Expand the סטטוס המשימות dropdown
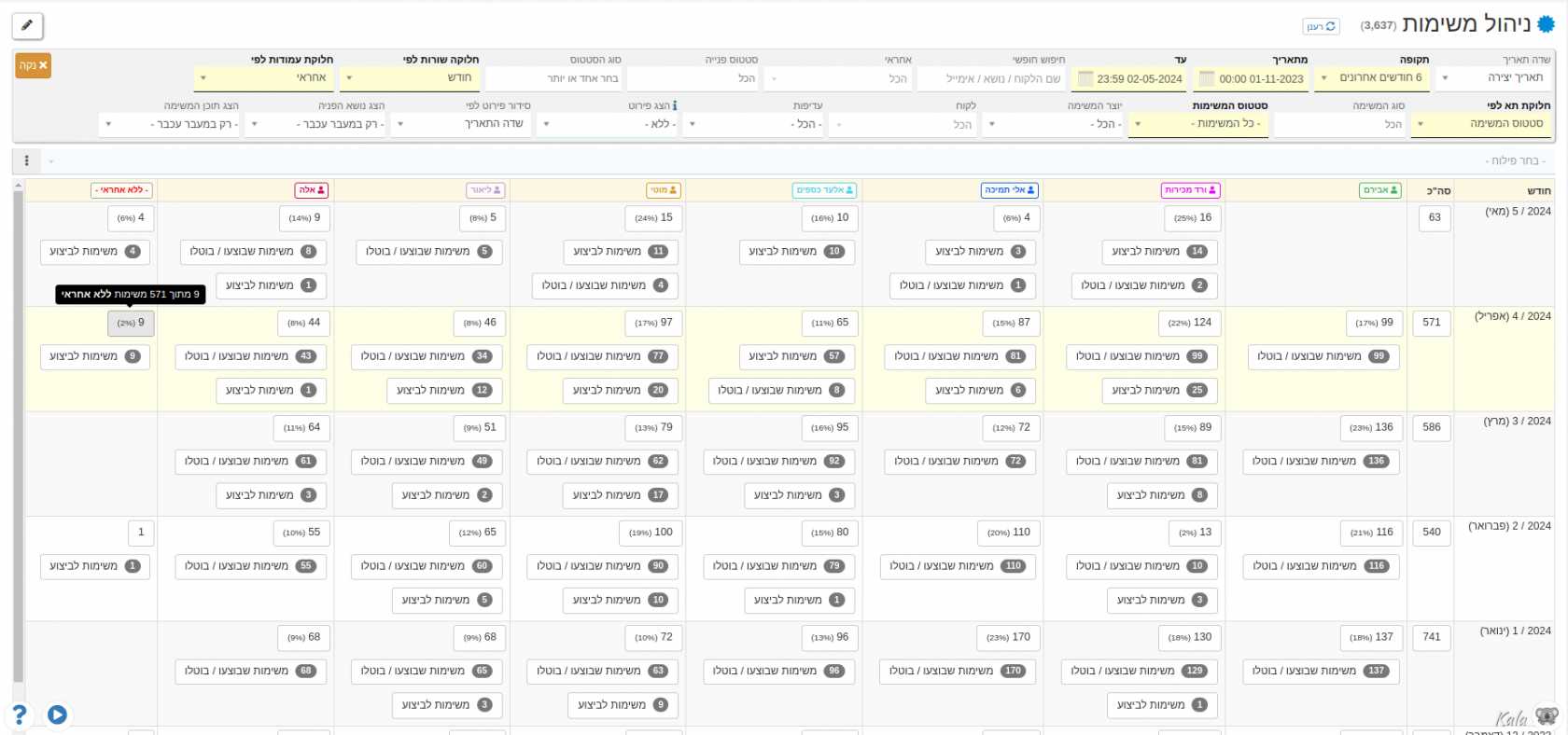Image resolution: width=1568 pixels, height=735 pixels. [1198, 124]
